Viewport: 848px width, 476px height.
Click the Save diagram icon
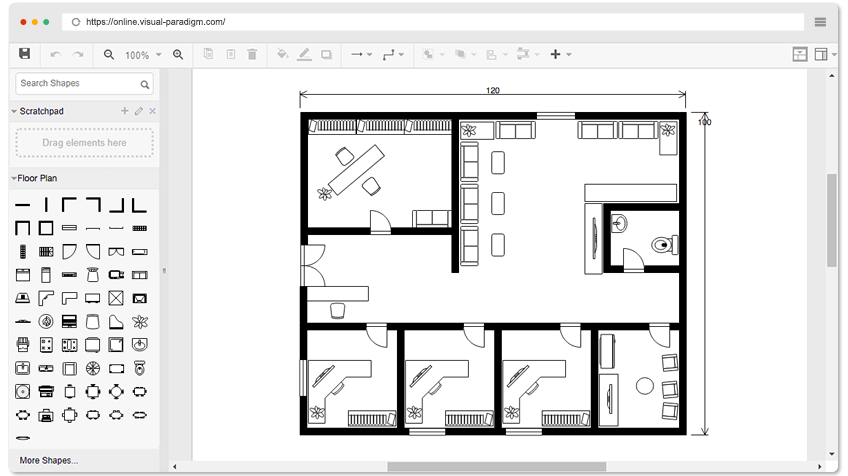[x=25, y=54]
